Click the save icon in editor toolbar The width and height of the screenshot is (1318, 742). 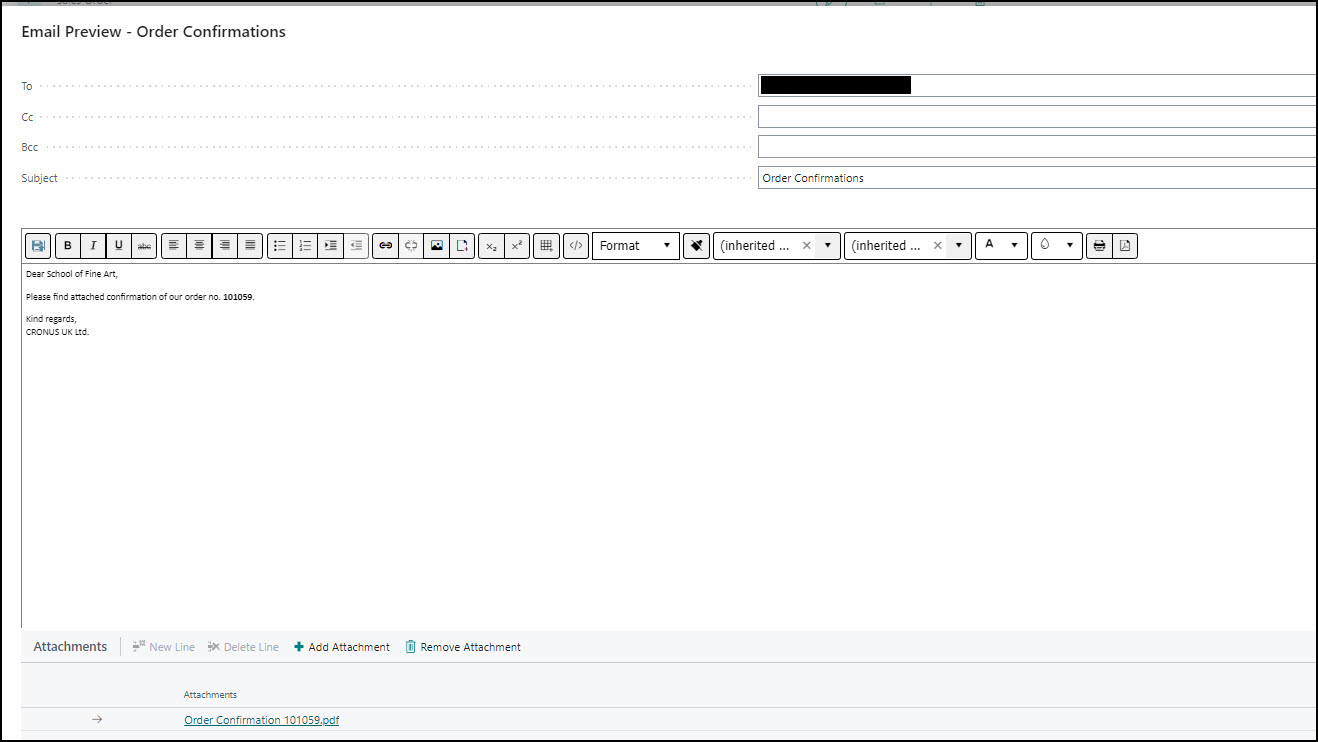[x=38, y=246]
